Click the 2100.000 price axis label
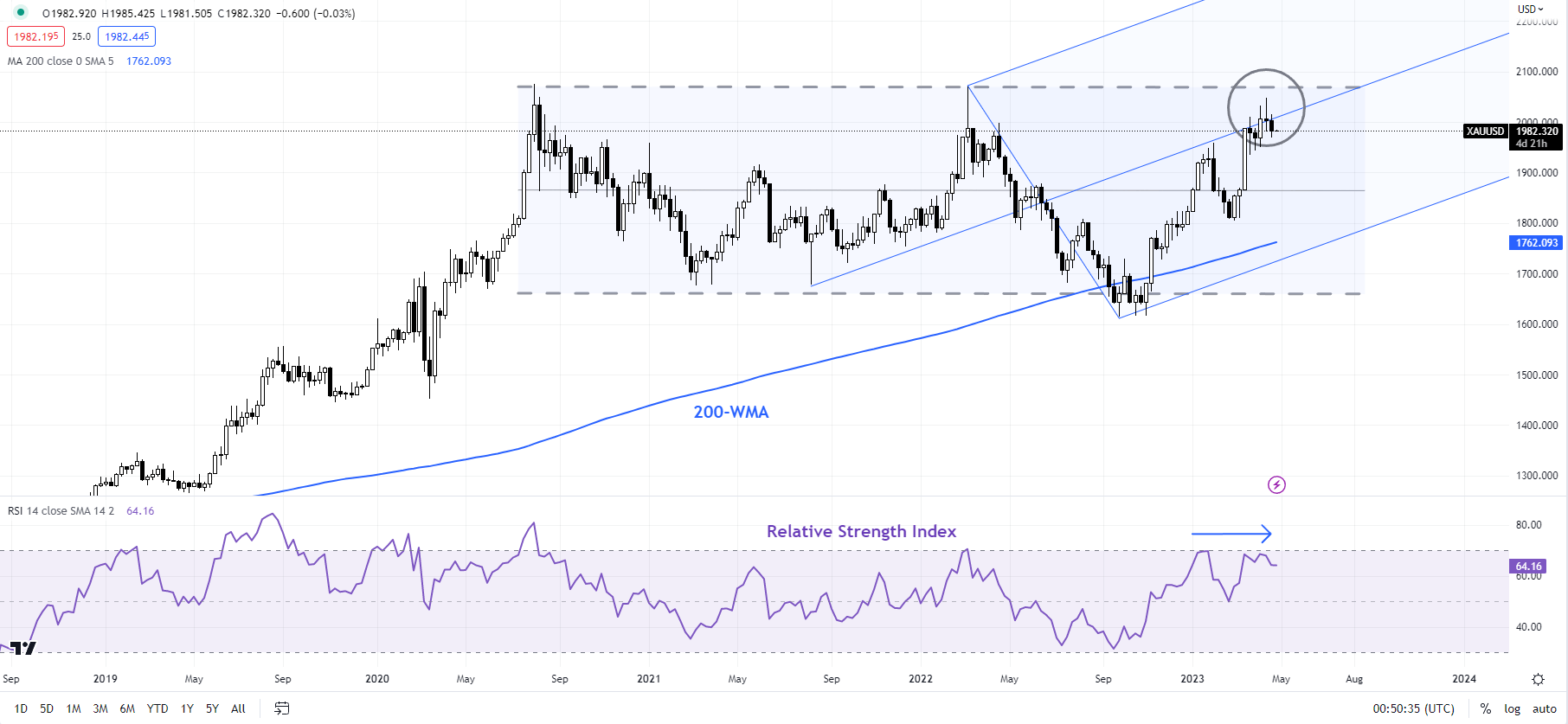Viewport: 1568px width, 724px height. pyautogui.click(x=1537, y=72)
